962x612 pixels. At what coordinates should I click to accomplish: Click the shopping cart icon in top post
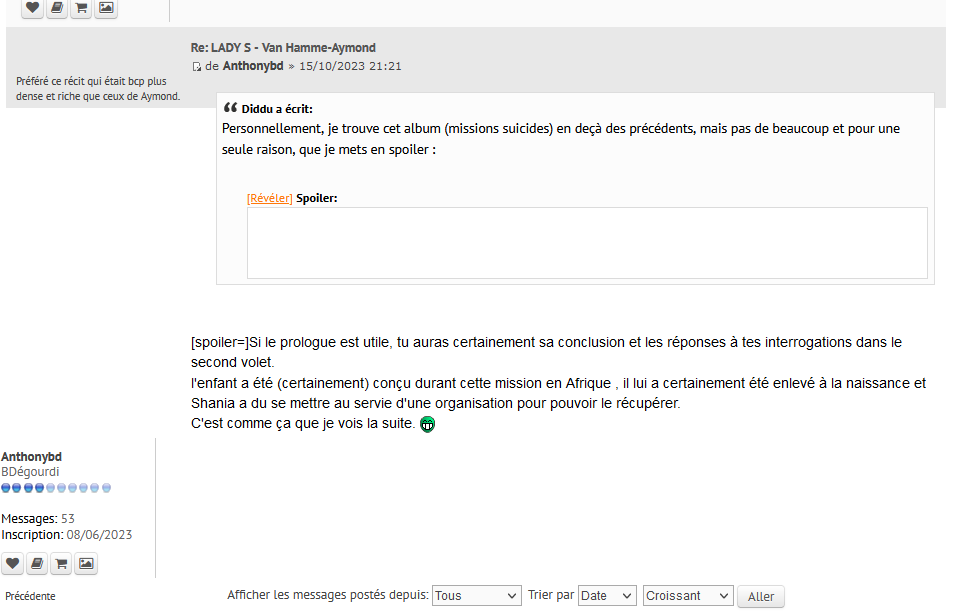82,8
